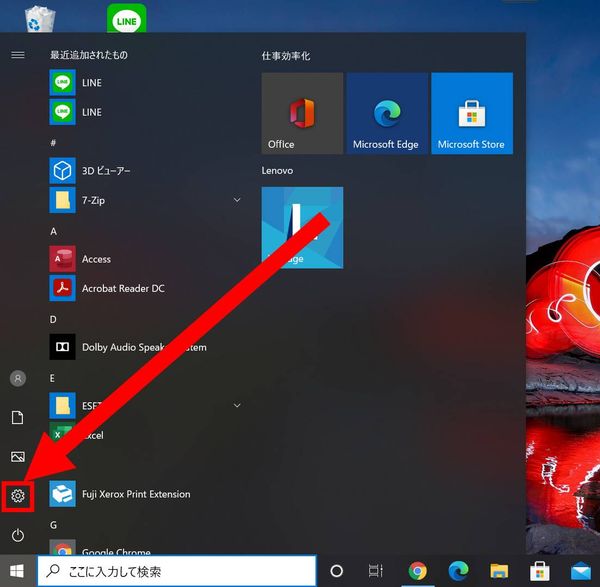Select the LINE desktop shortcut
The image size is (600, 587).
pyautogui.click(x=127, y=18)
